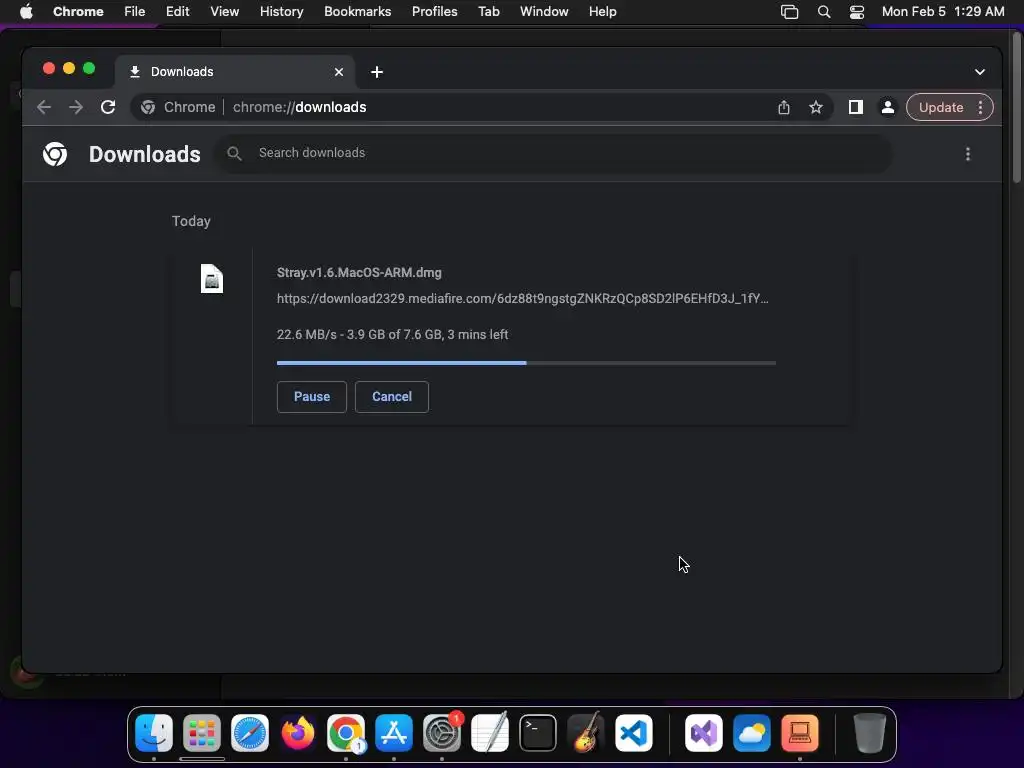The image size is (1024, 768).
Task: Open the side panel icon
Action: pos(856,107)
